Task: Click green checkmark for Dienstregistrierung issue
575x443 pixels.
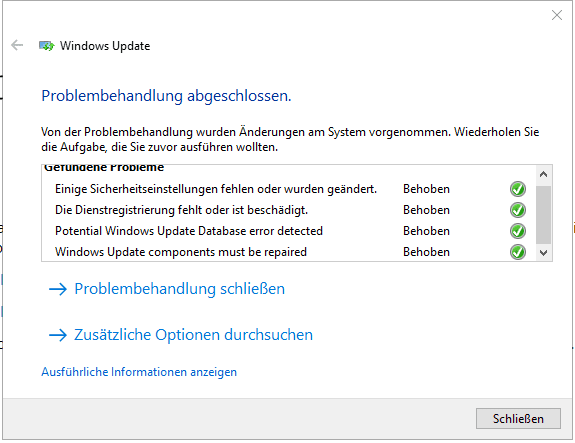Action: [x=518, y=210]
